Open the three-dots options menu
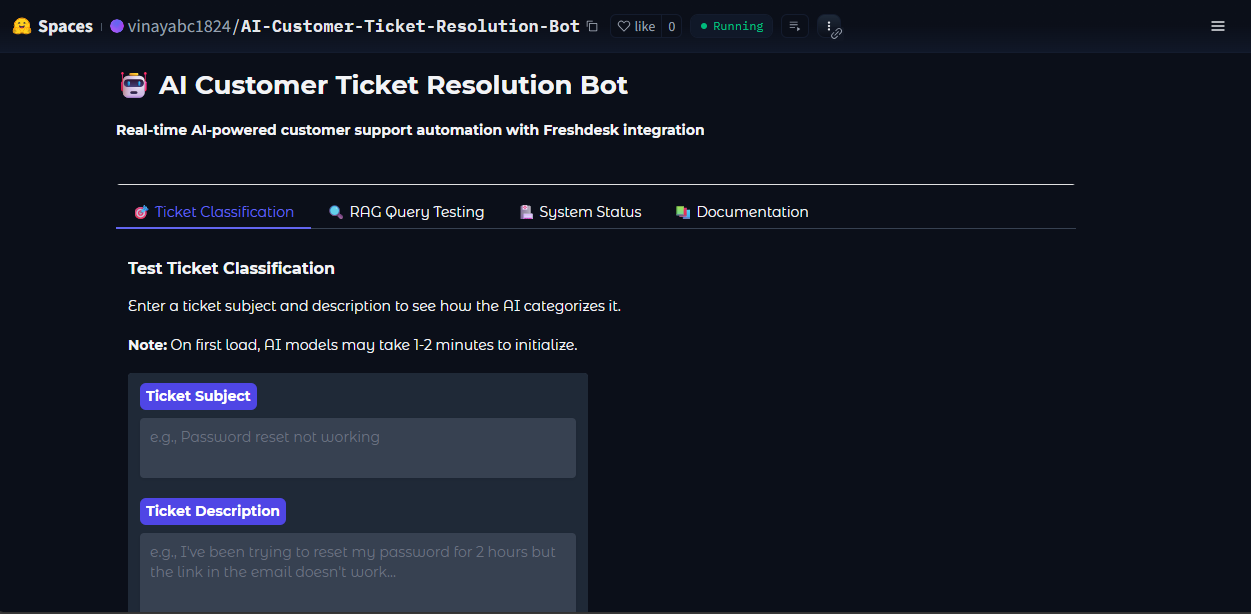Image resolution: width=1251 pixels, height=614 pixels. coord(830,27)
